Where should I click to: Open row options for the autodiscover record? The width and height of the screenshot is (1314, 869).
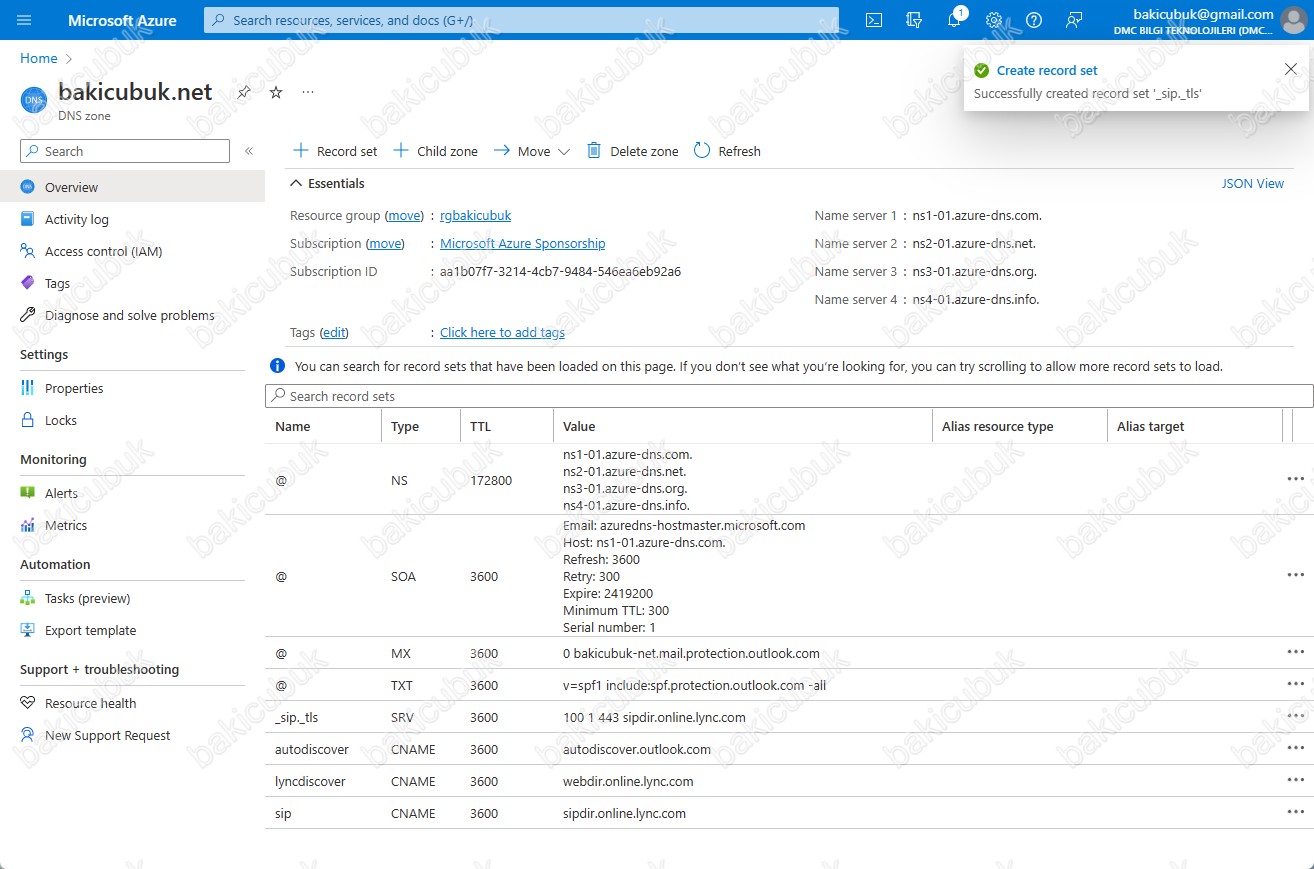(1296, 748)
